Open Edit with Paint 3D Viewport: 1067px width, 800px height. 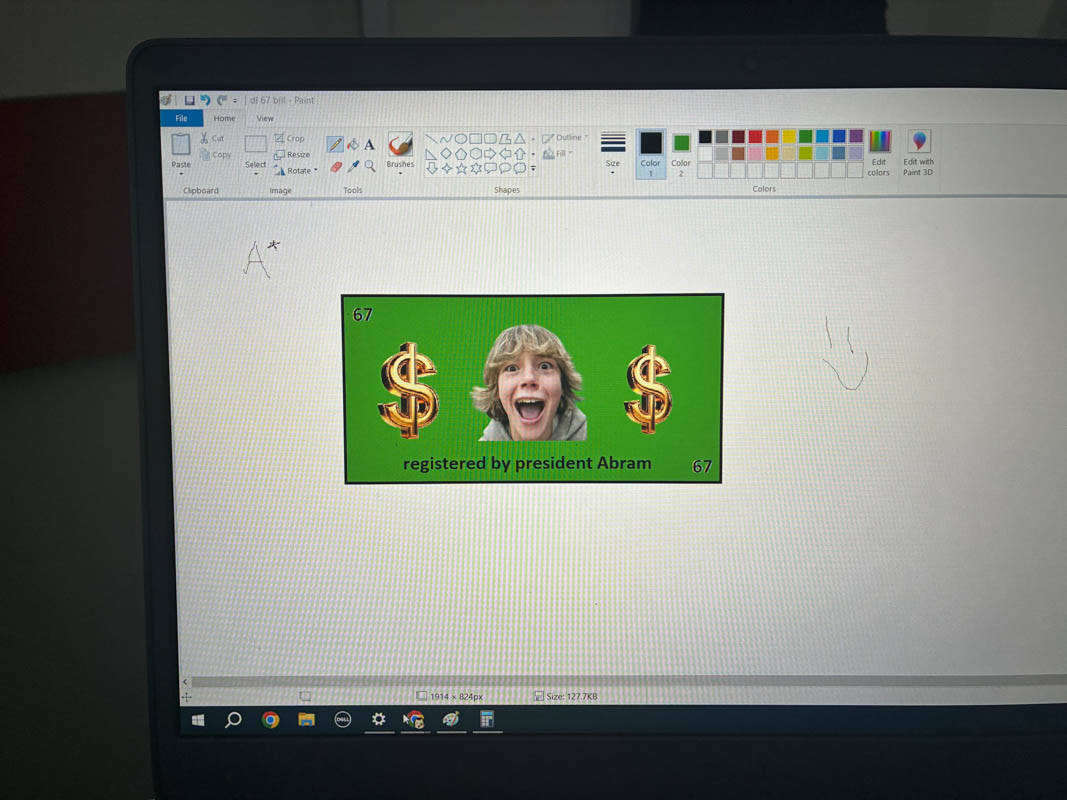click(918, 153)
